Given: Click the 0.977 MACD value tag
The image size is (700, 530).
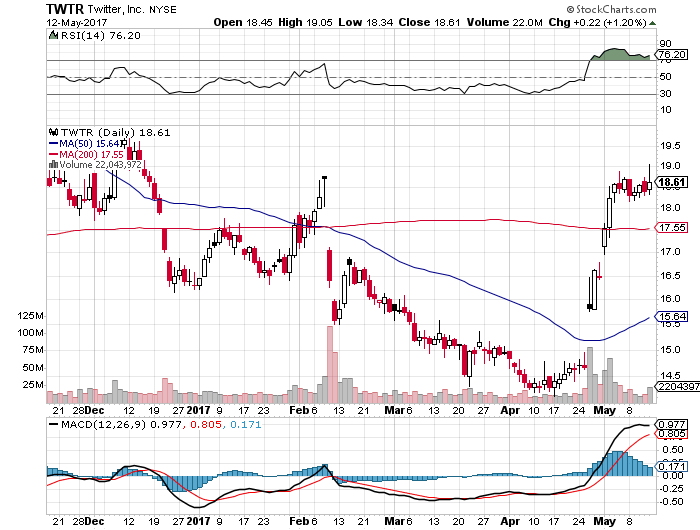Looking at the screenshot, I should [x=672, y=424].
